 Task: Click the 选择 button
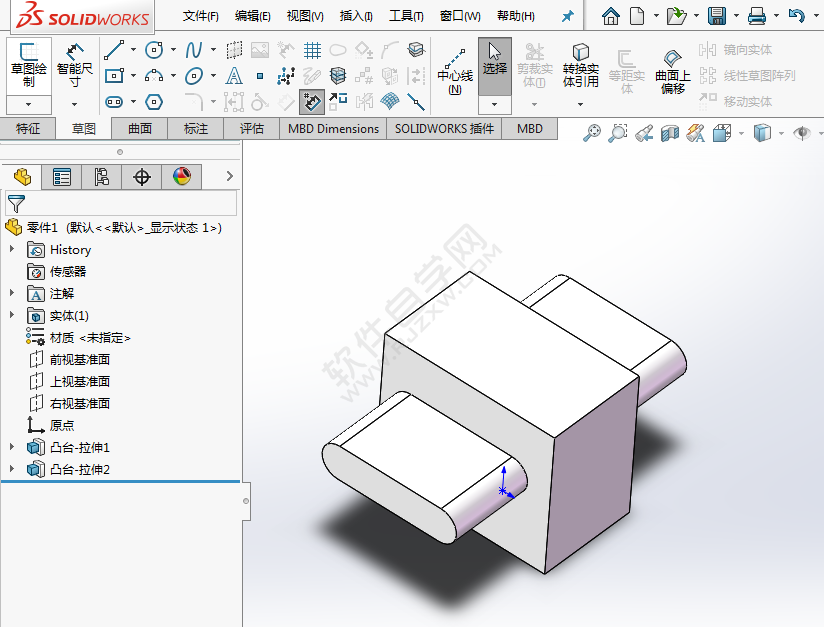[x=494, y=63]
